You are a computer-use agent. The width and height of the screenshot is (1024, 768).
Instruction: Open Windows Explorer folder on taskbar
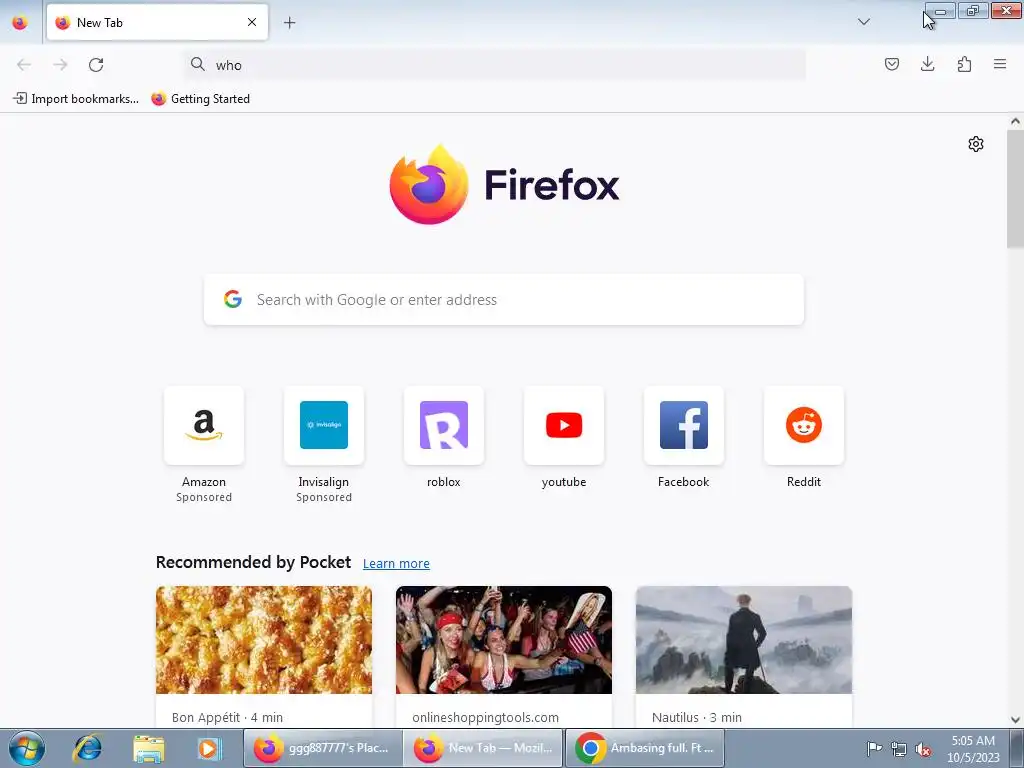pos(149,748)
